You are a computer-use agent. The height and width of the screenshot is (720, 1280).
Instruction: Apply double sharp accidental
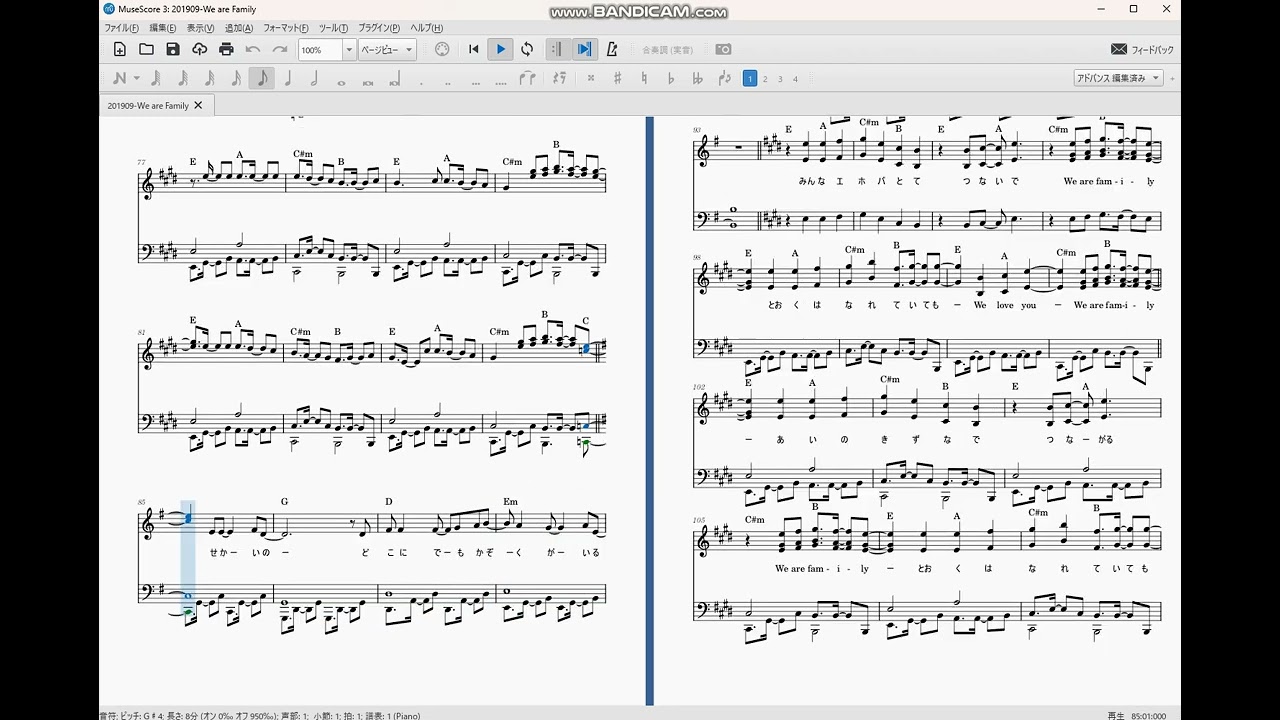591,78
